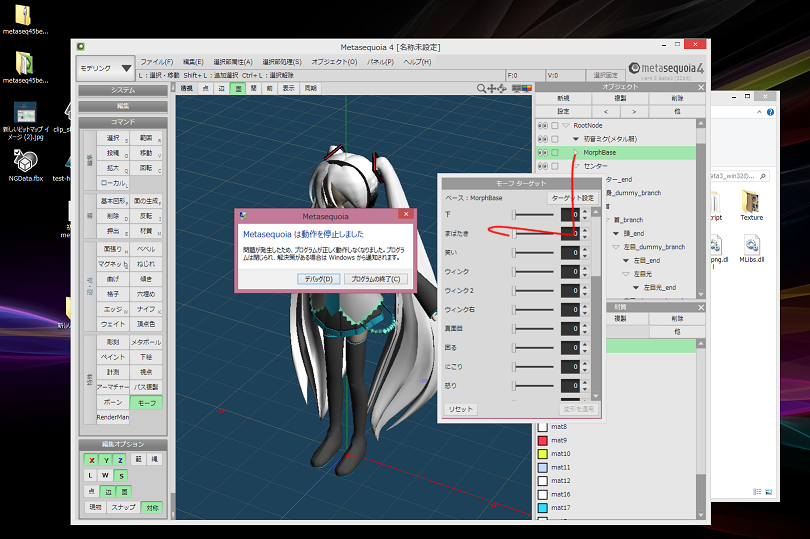
Task: Open NGData.fbx desktop icon
Action: pyautogui.click(x=26, y=165)
